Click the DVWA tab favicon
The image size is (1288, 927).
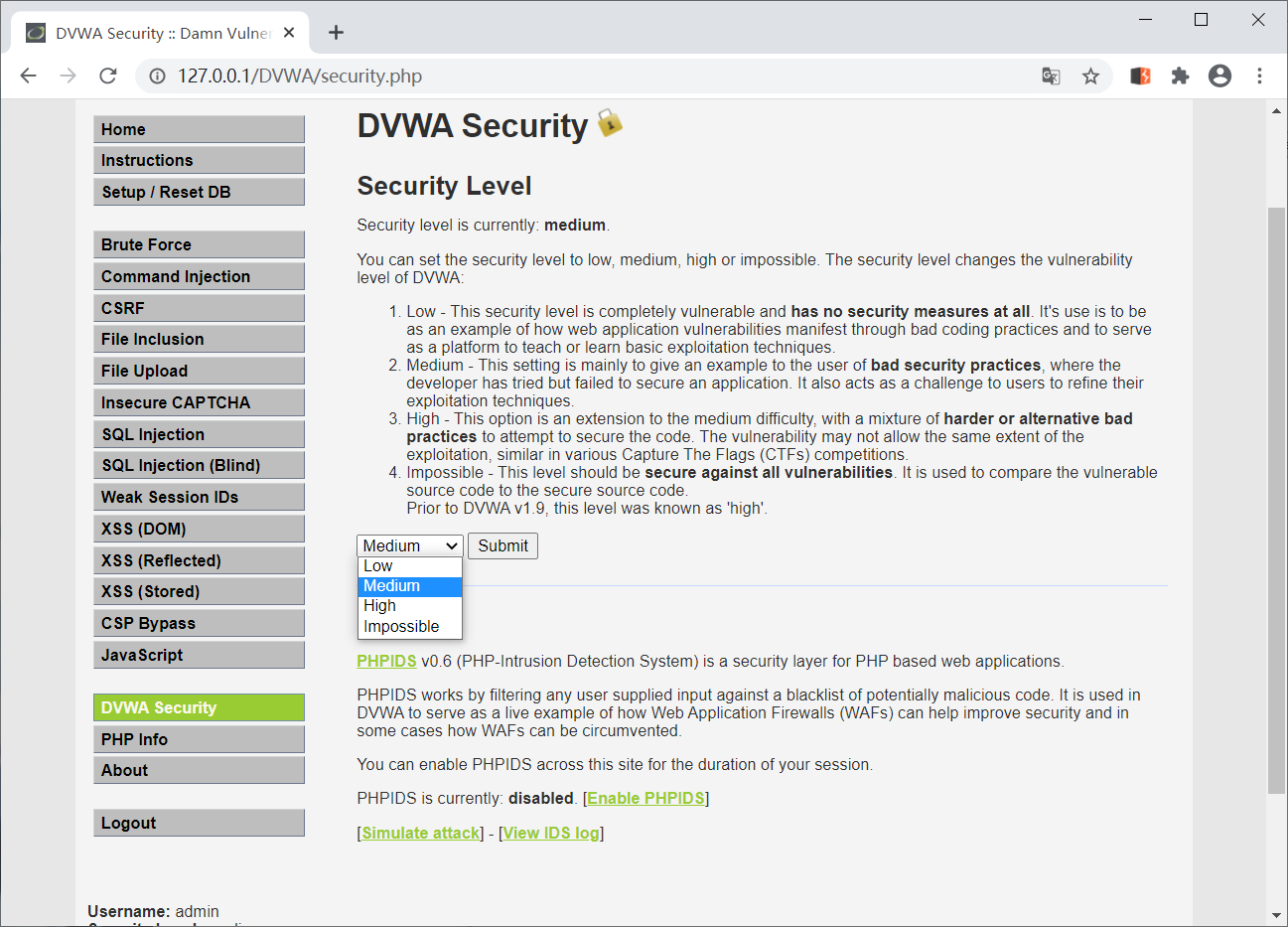(x=36, y=33)
